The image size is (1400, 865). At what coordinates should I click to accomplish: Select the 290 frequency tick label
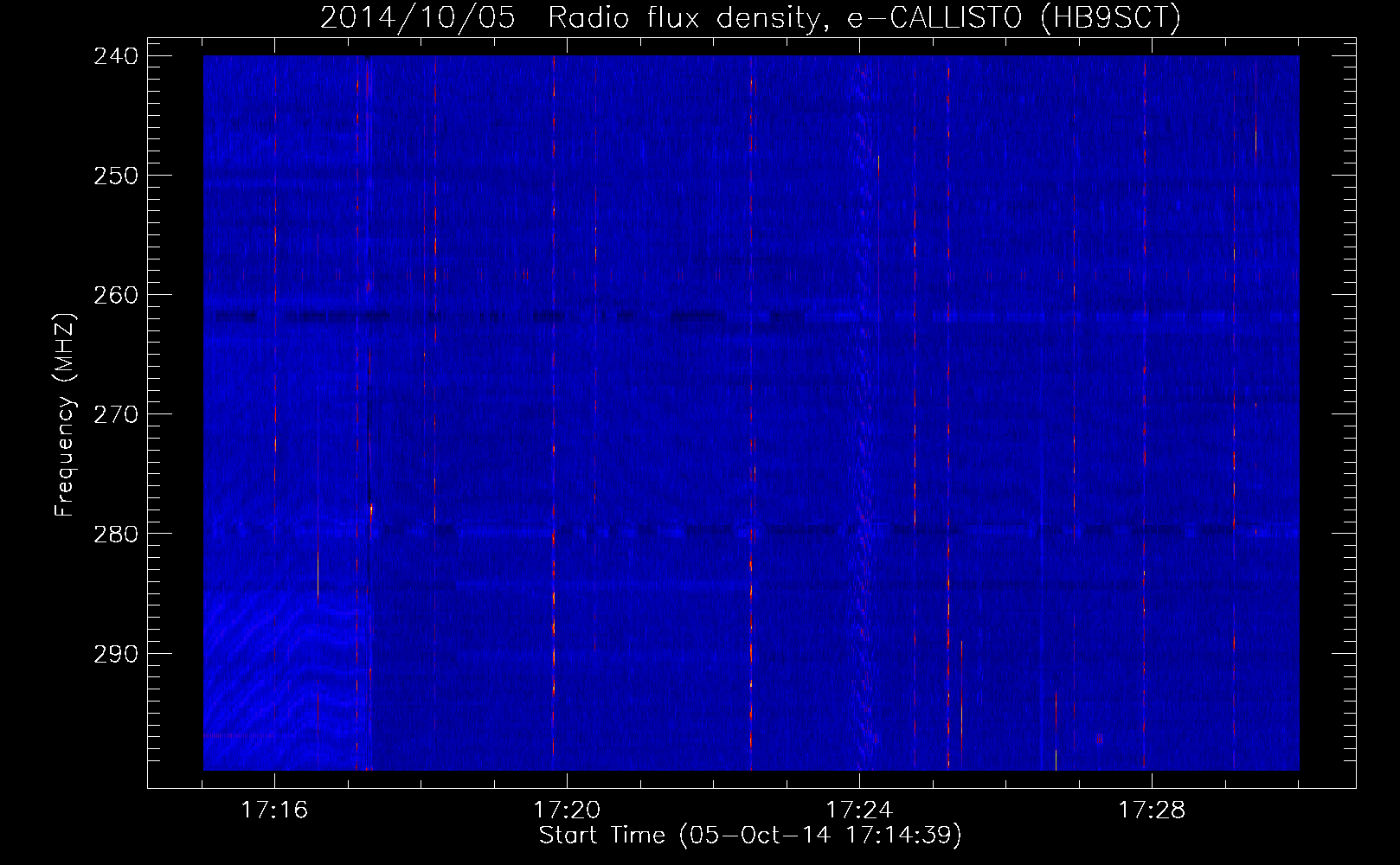pos(115,653)
